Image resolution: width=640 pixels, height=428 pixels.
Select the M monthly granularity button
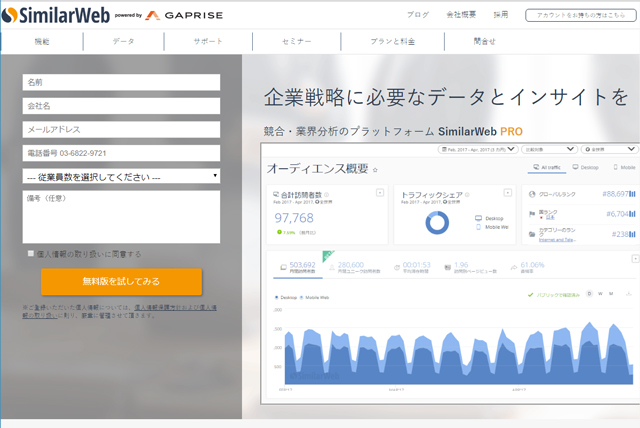pos(611,293)
